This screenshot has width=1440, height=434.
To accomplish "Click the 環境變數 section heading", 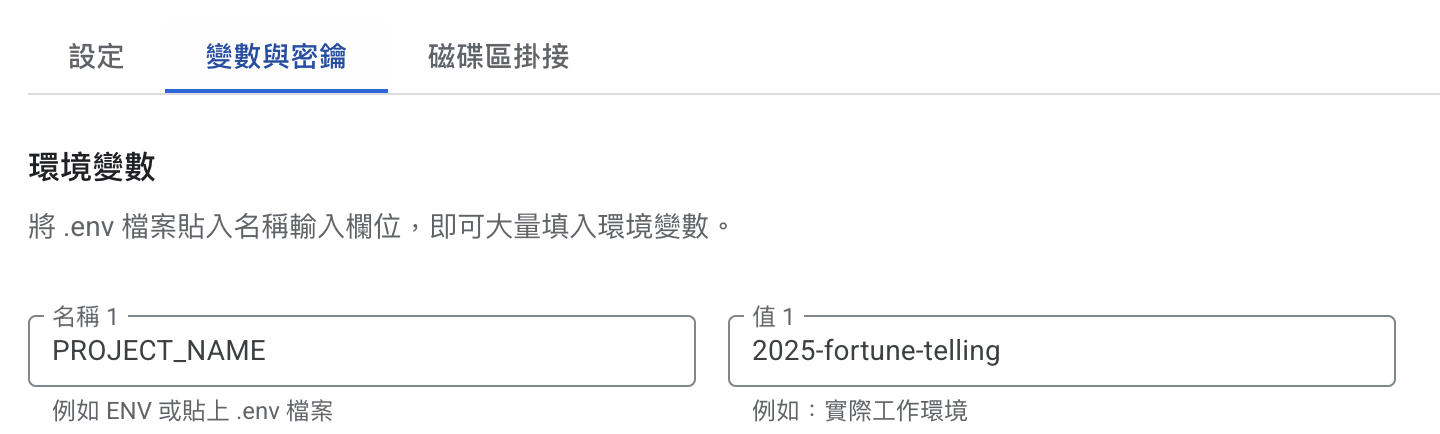I will 92,168.
